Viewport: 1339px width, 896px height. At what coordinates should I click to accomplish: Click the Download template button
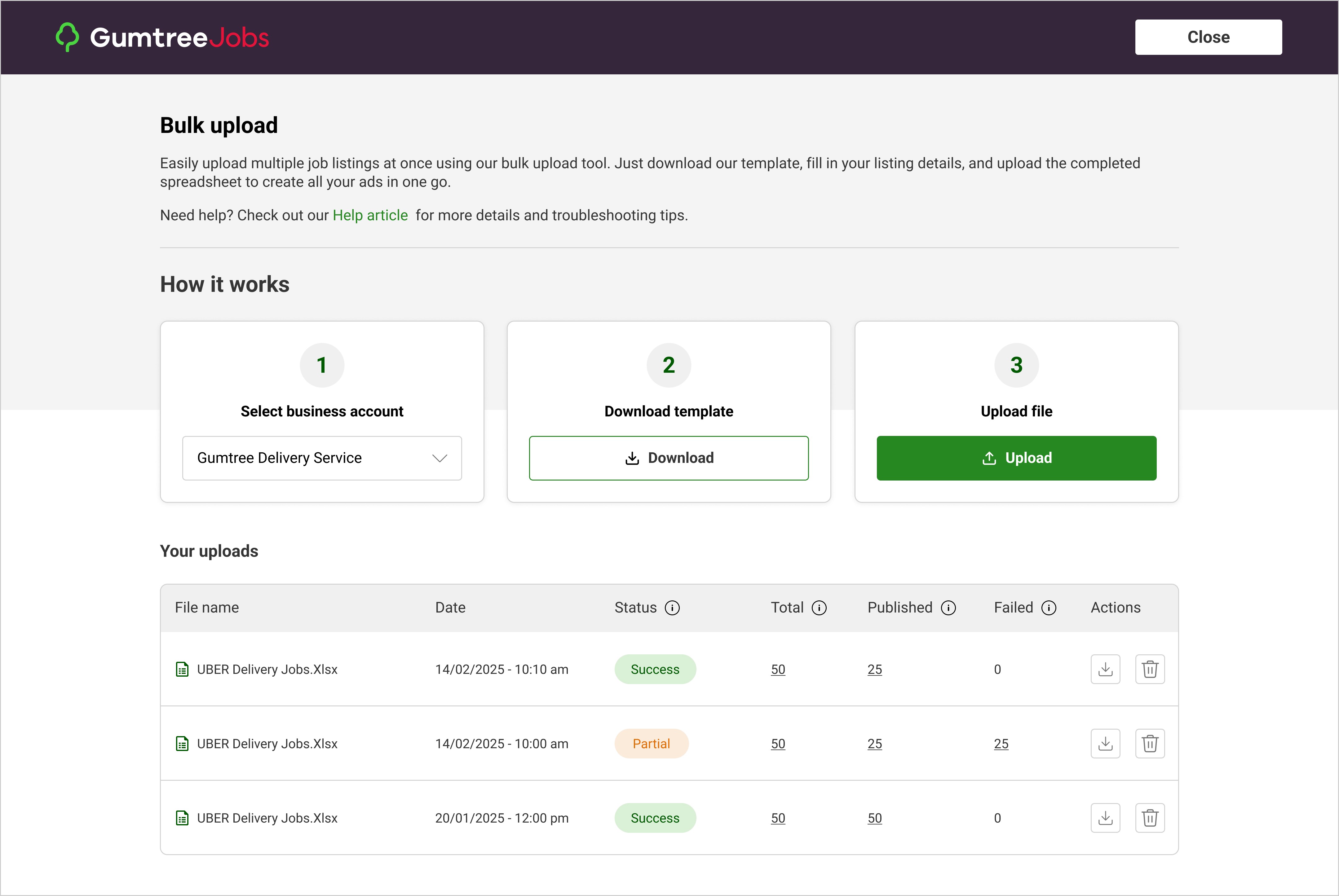669,458
